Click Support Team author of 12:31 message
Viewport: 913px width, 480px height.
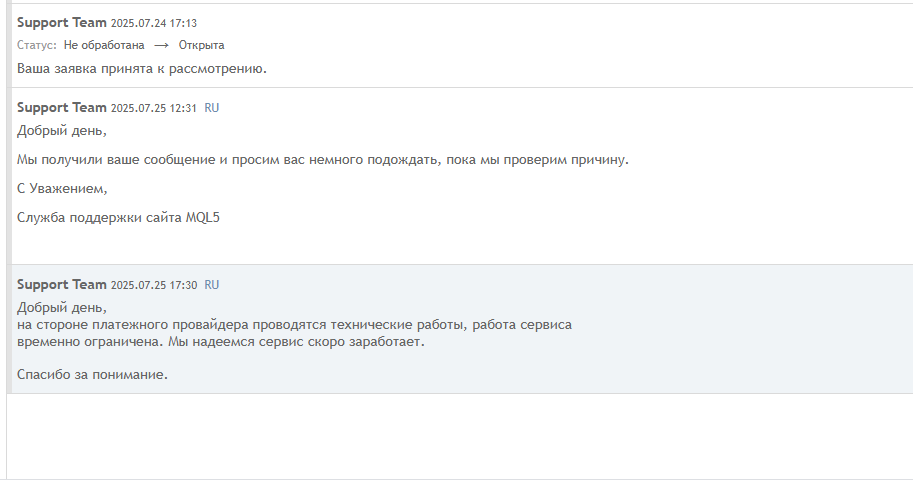62,108
